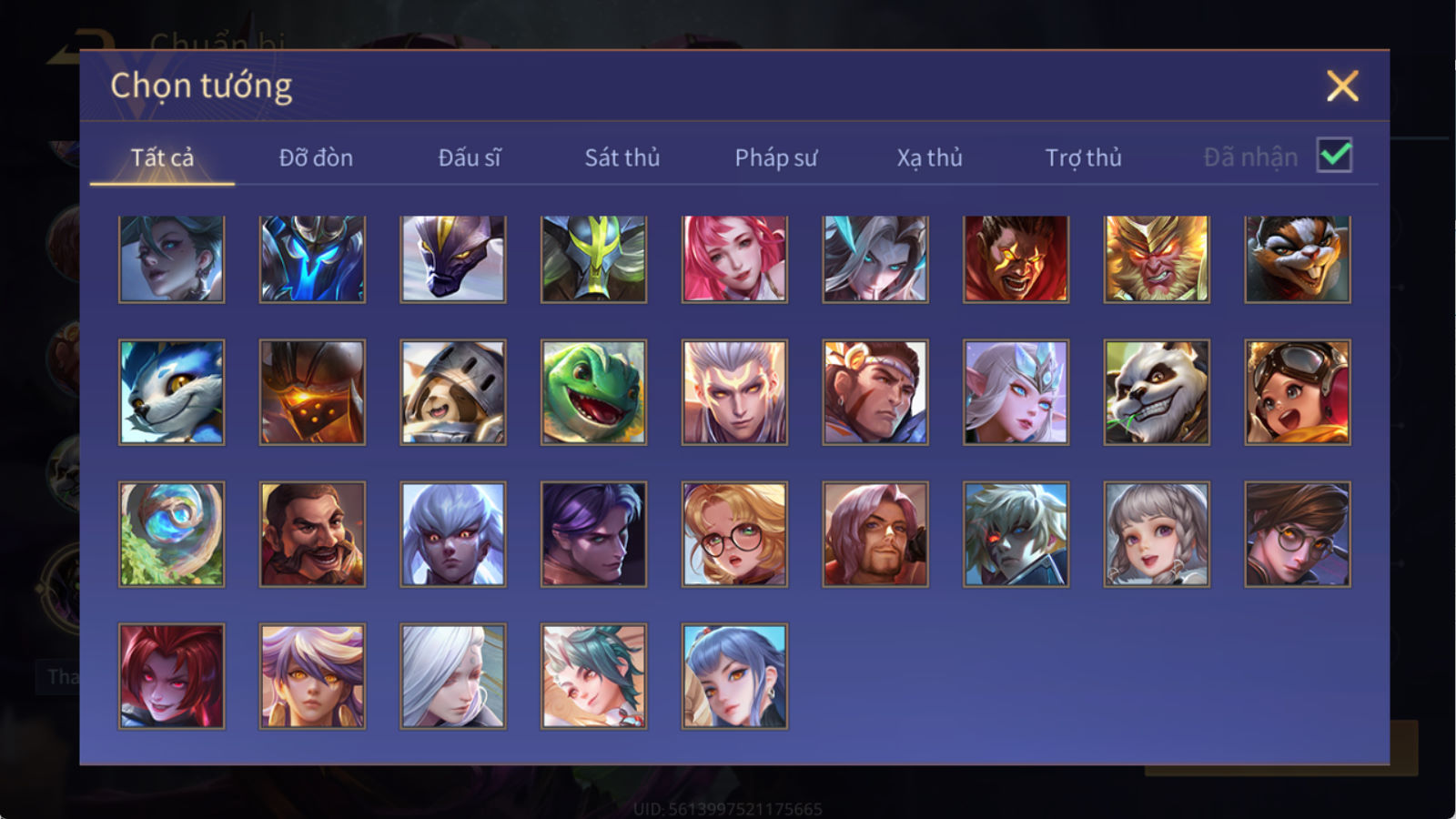
Task: Select the green chameleon hero portrait
Action: coord(593,392)
